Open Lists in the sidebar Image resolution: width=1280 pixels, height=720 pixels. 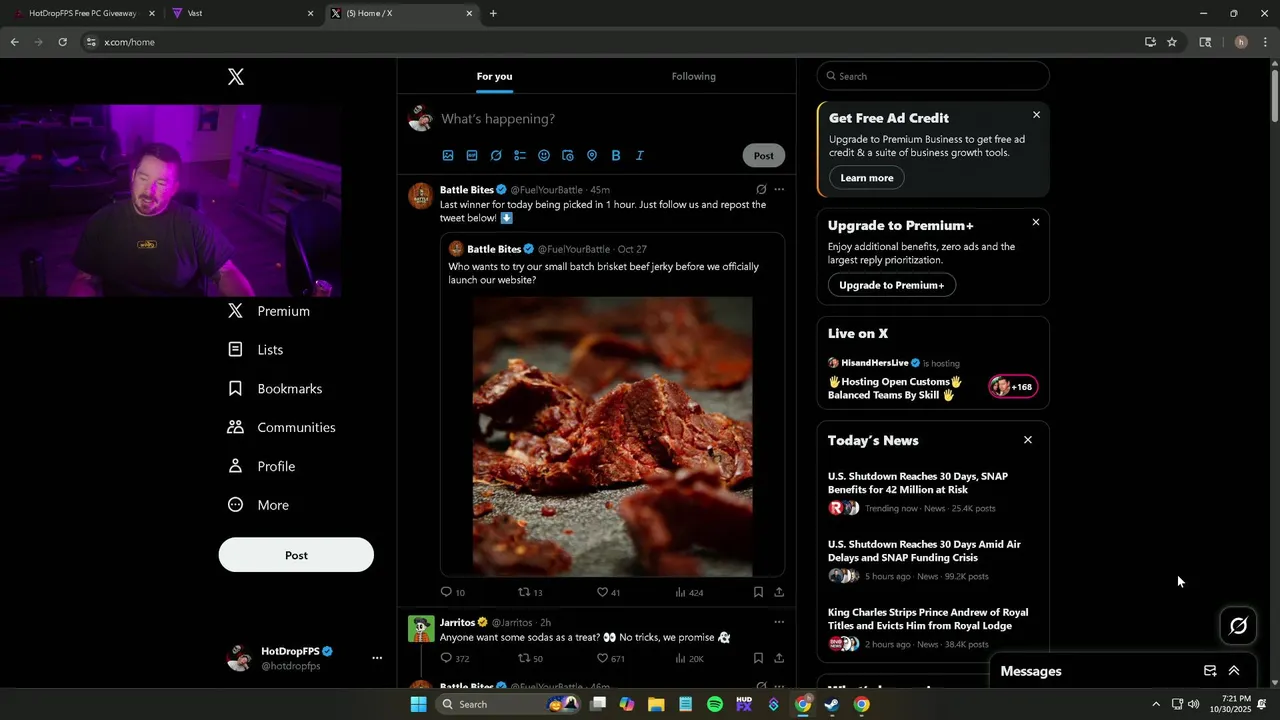tap(256, 350)
